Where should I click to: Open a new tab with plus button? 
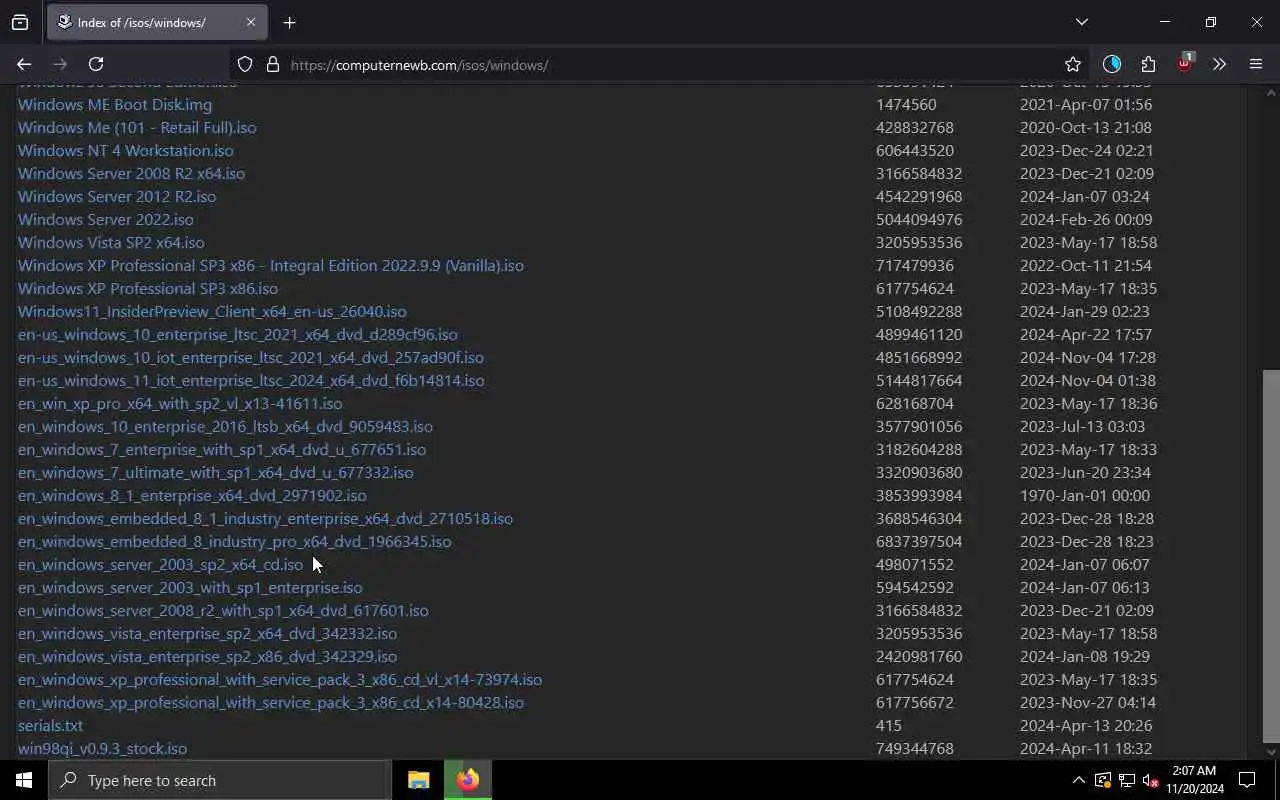click(289, 22)
